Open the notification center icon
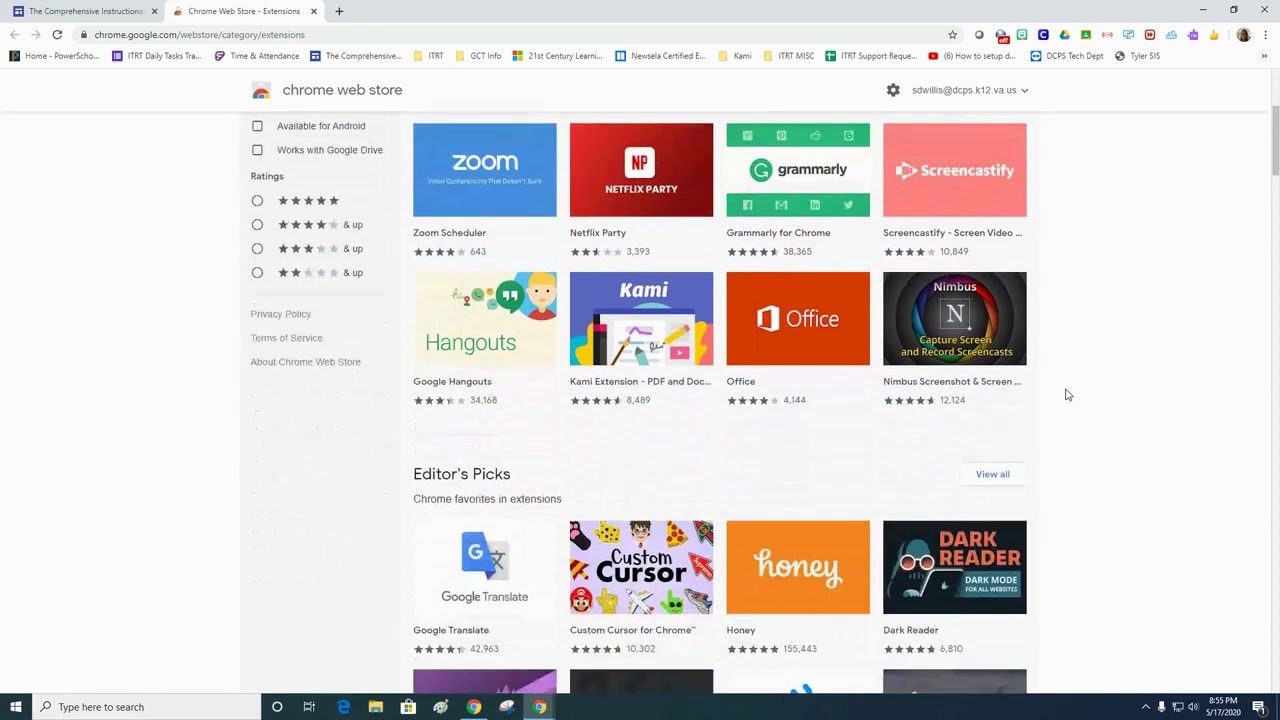 click(1259, 707)
